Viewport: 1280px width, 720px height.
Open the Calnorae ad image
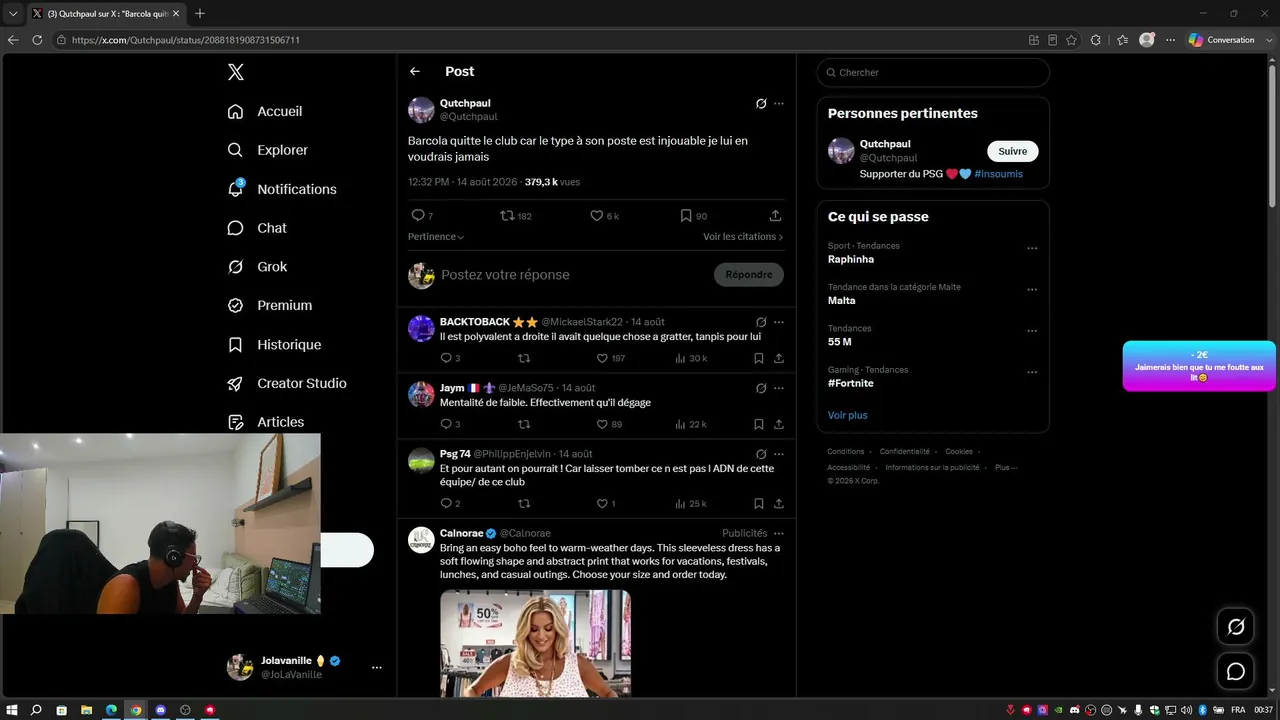(535, 643)
